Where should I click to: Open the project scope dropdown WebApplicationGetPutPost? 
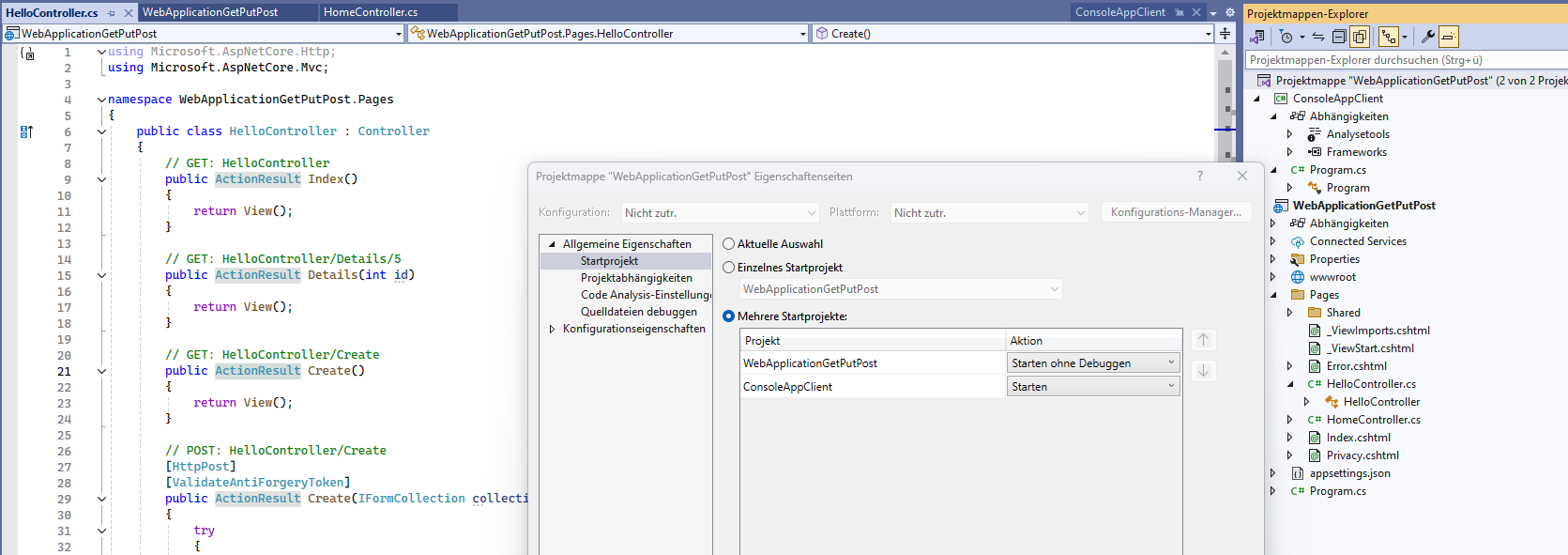203,34
